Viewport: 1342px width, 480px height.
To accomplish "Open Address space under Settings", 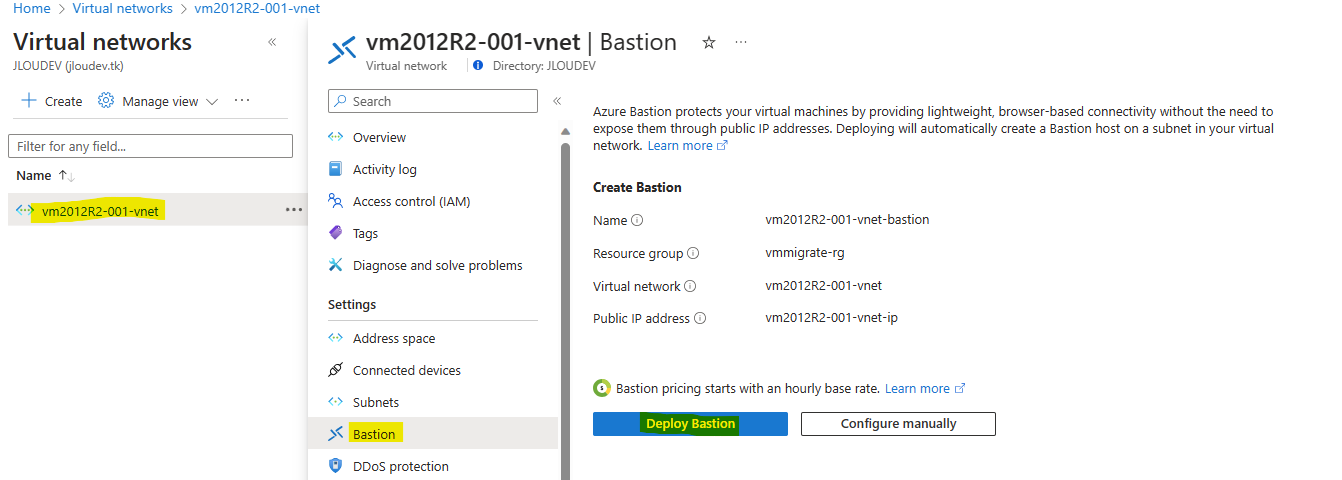I will coord(394,338).
